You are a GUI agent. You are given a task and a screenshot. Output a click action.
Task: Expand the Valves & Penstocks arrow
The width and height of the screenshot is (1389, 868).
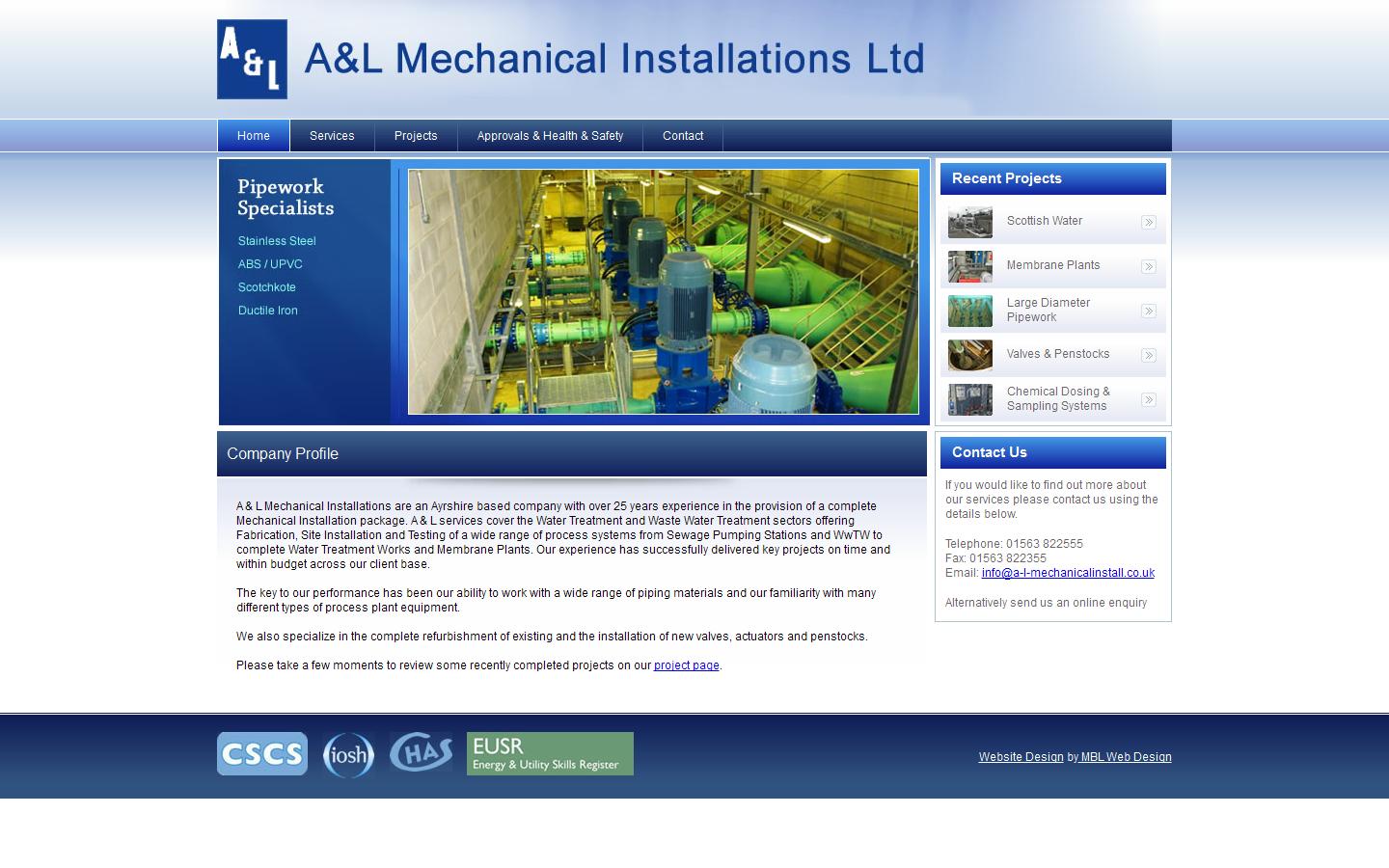(1148, 355)
